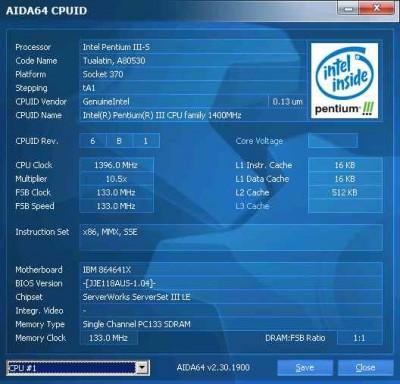Click the Integr. Video dash value
400x384 pixels.
tap(84, 311)
